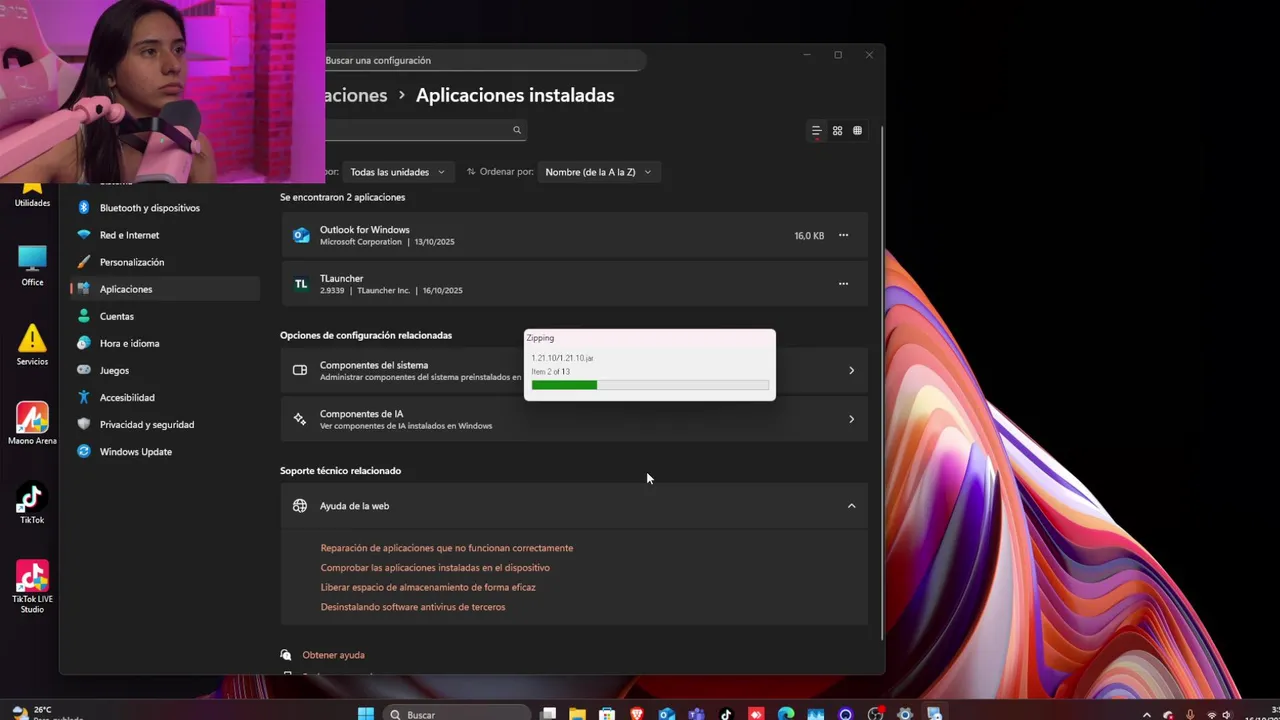Open Componentes del sistema via its chevron
Viewport: 1280px width, 720px height.
point(851,370)
